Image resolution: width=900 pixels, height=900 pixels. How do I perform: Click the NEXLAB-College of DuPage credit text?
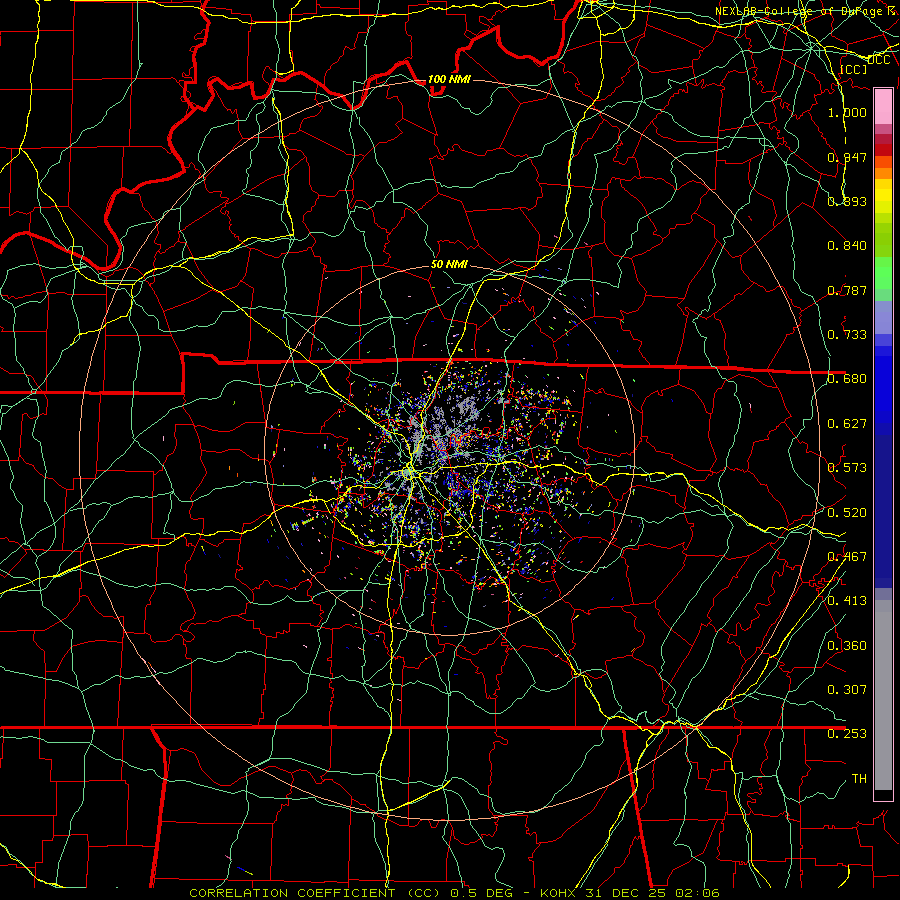(806, 11)
